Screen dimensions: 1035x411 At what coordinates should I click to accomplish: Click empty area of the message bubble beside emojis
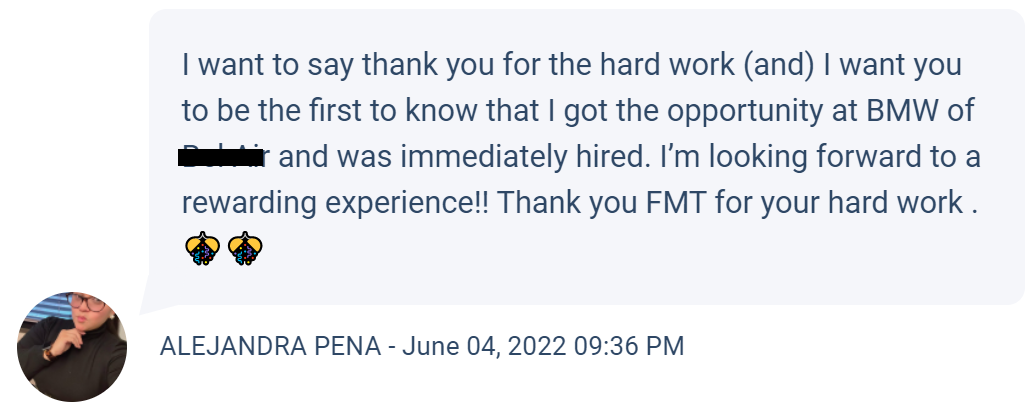click(594, 251)
